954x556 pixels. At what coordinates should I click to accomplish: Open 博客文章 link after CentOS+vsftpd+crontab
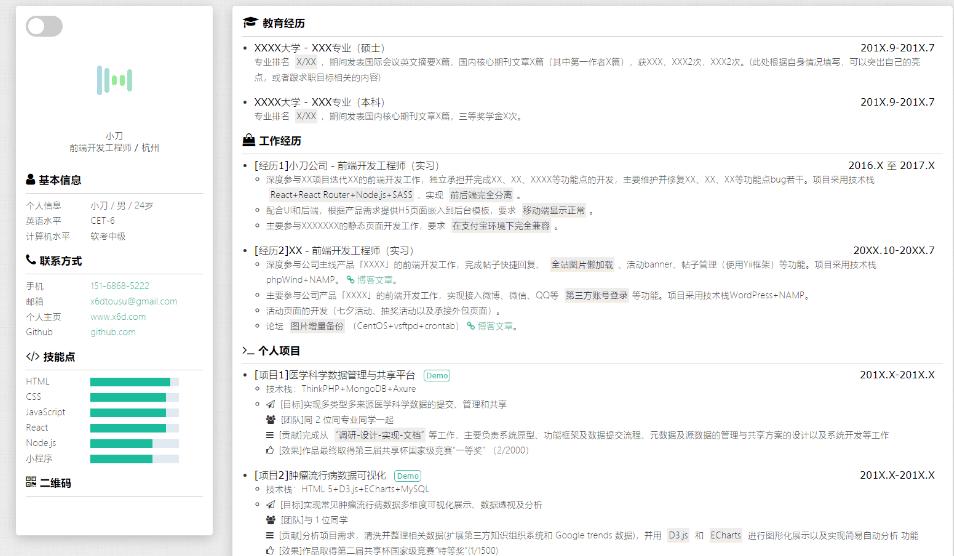click(497, 326)
